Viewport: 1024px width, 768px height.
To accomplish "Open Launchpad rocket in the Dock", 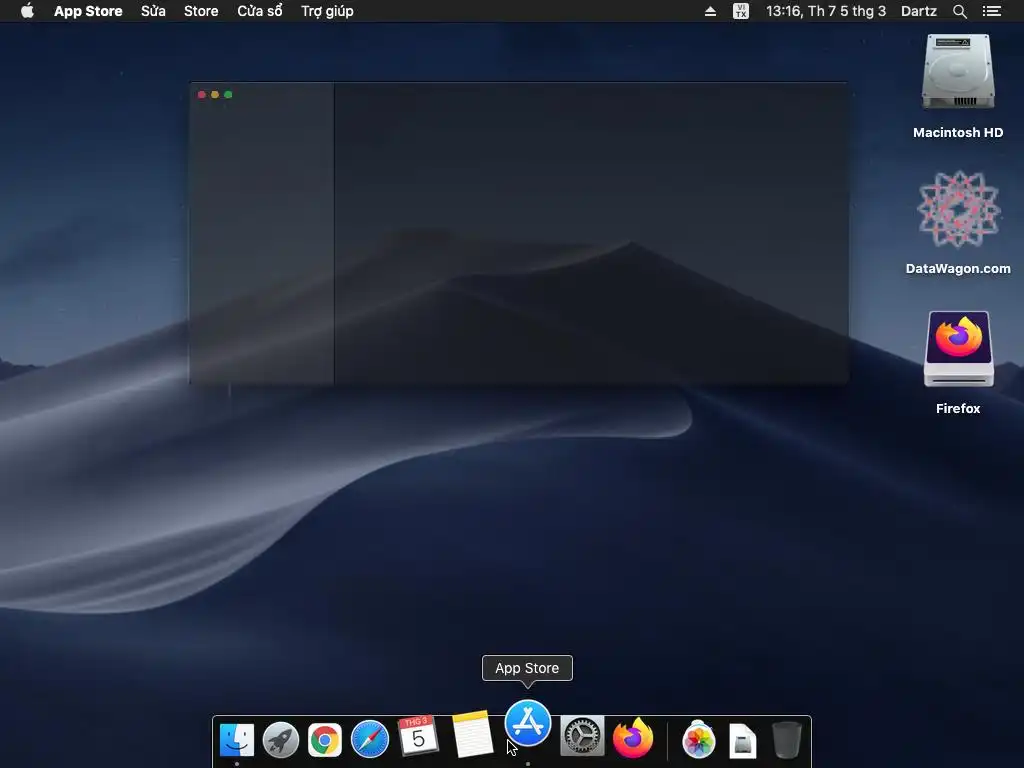I will (281, 740).
